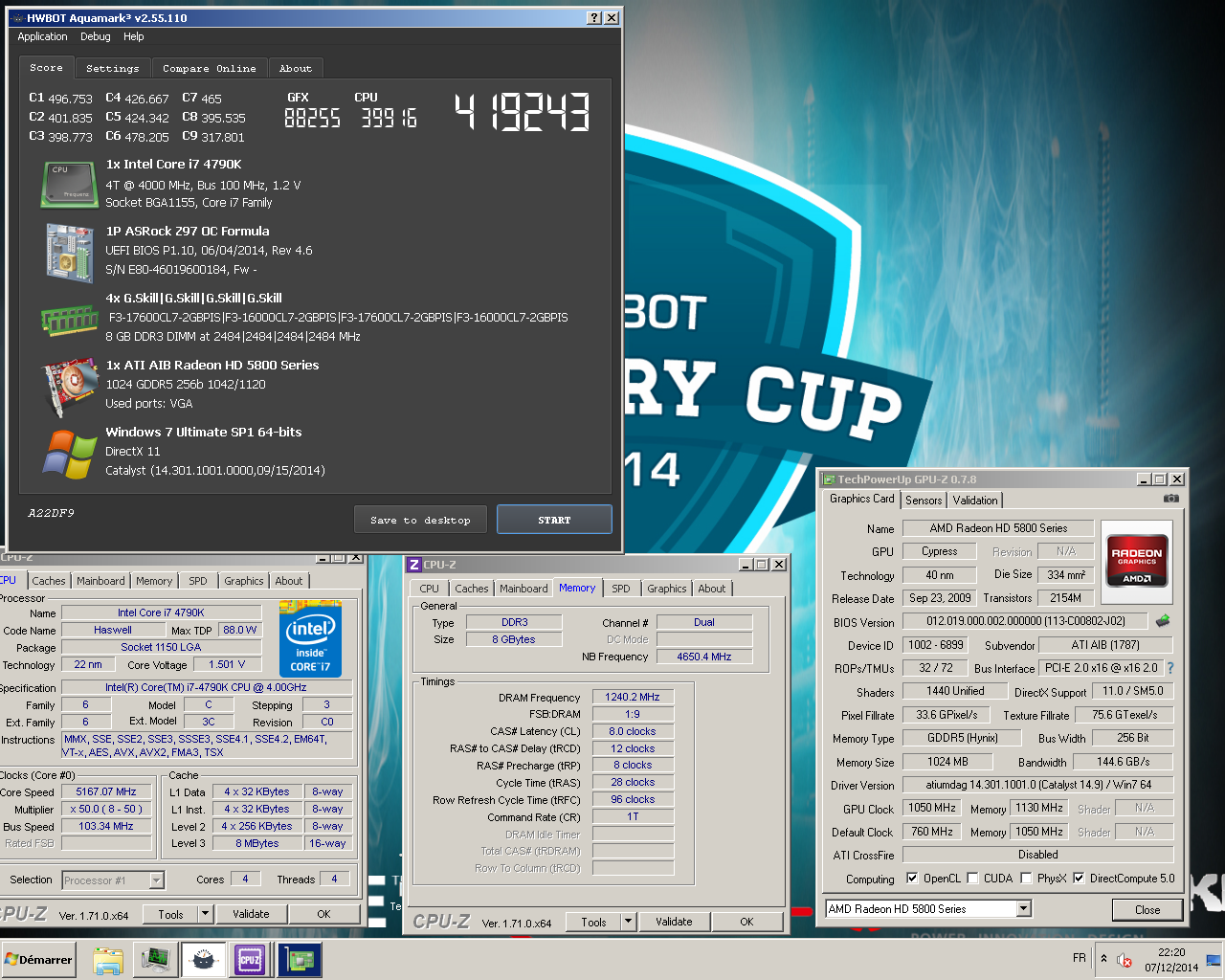Open Windows Explorer from the taskbar
1225x980 pixels.
coord(108,960)
